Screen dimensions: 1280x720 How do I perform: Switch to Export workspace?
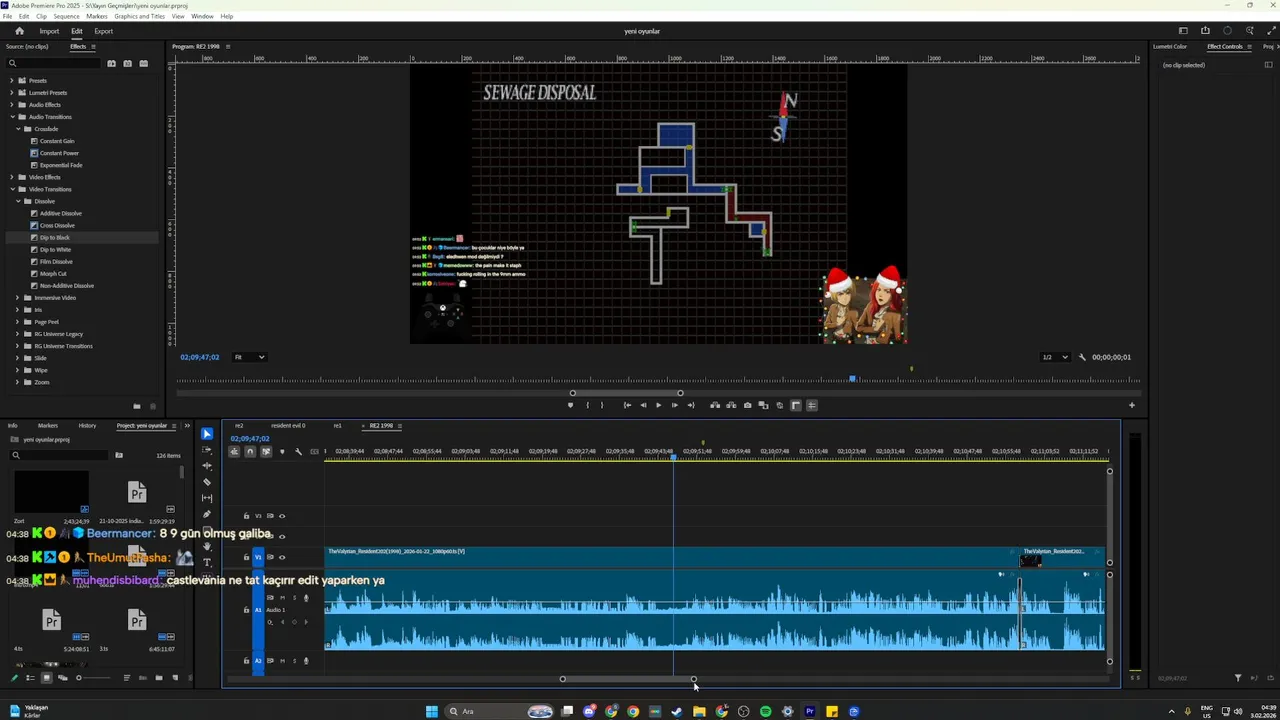point(103,31)
